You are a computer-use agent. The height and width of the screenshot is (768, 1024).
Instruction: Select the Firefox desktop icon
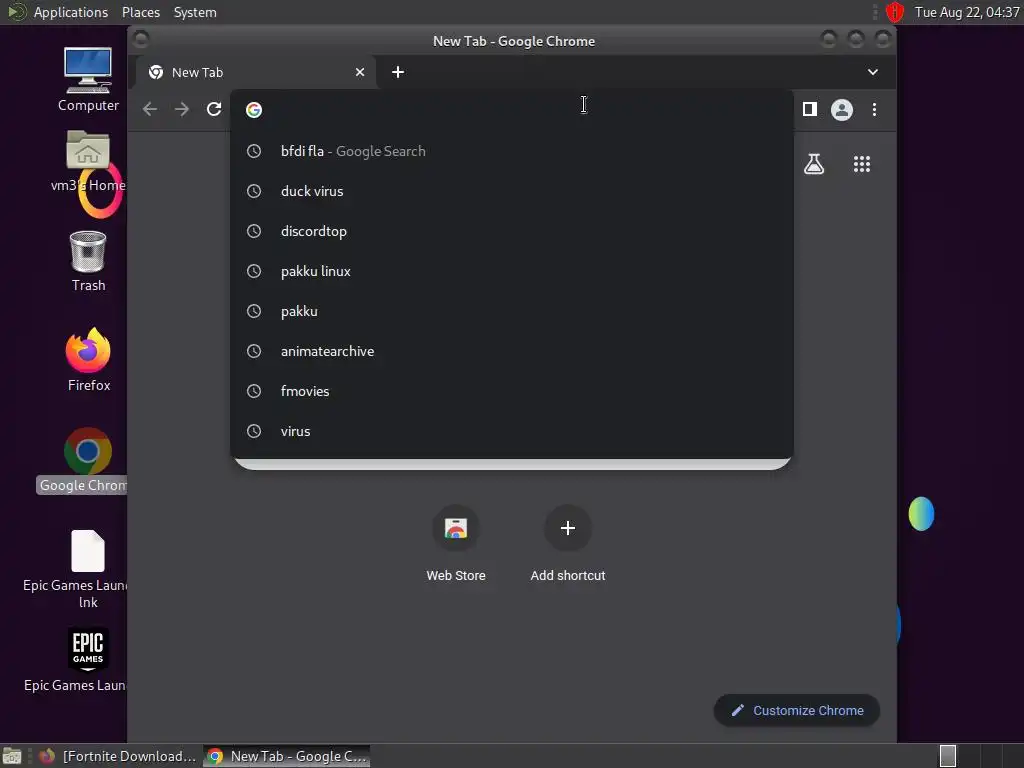coord(88,360)
